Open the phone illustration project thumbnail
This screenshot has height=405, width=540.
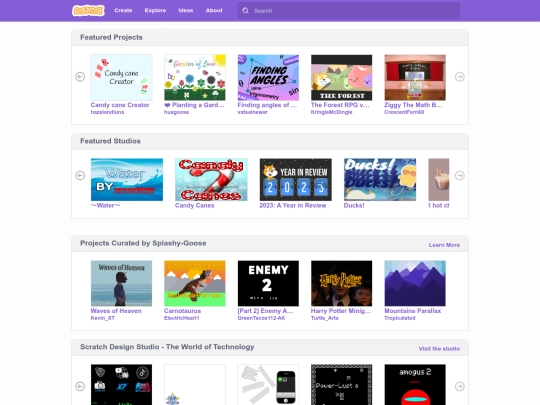268,385
